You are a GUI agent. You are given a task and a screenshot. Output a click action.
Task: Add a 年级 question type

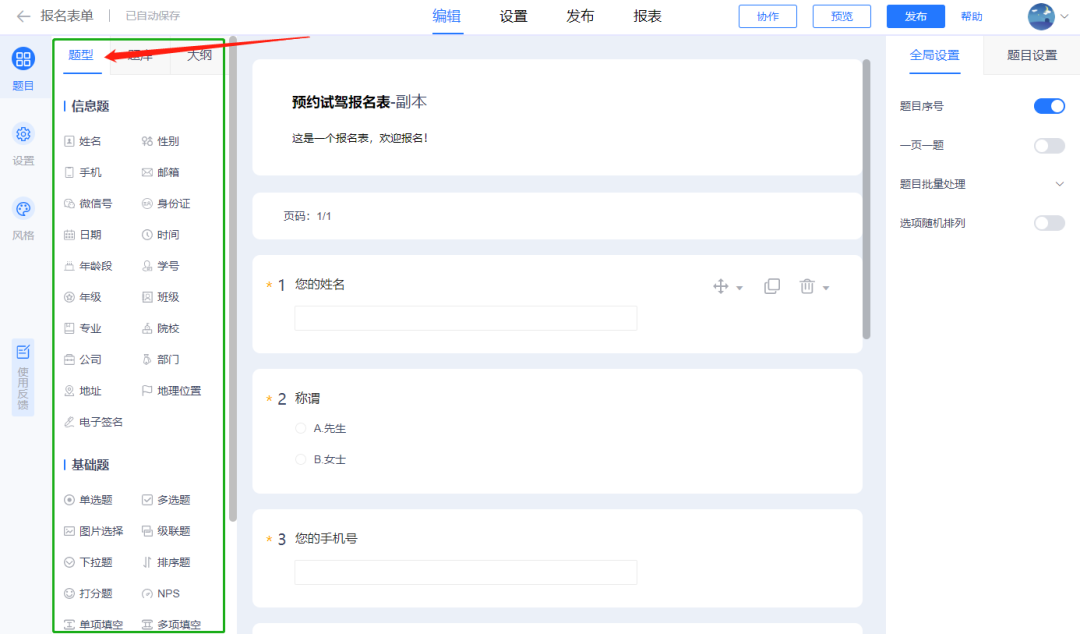(83, 297)
